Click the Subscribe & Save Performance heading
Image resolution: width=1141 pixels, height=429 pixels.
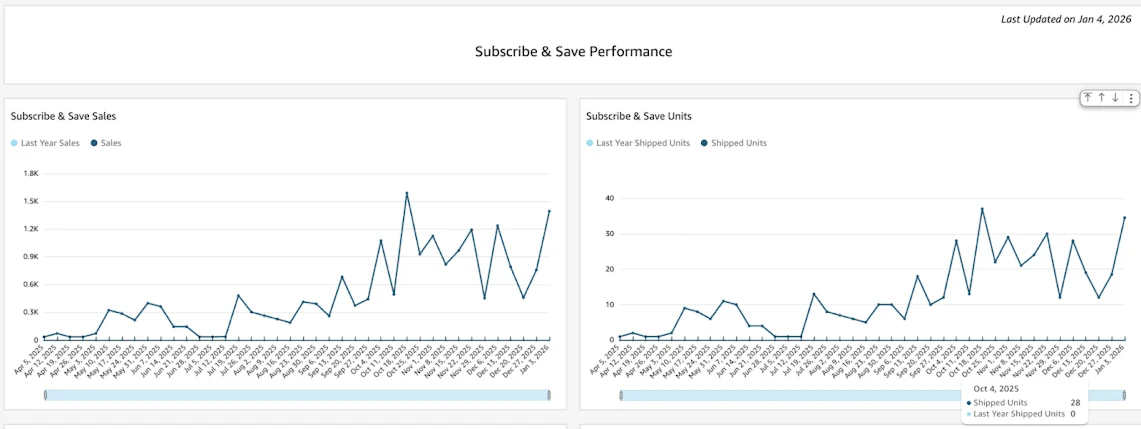[573, 51]
